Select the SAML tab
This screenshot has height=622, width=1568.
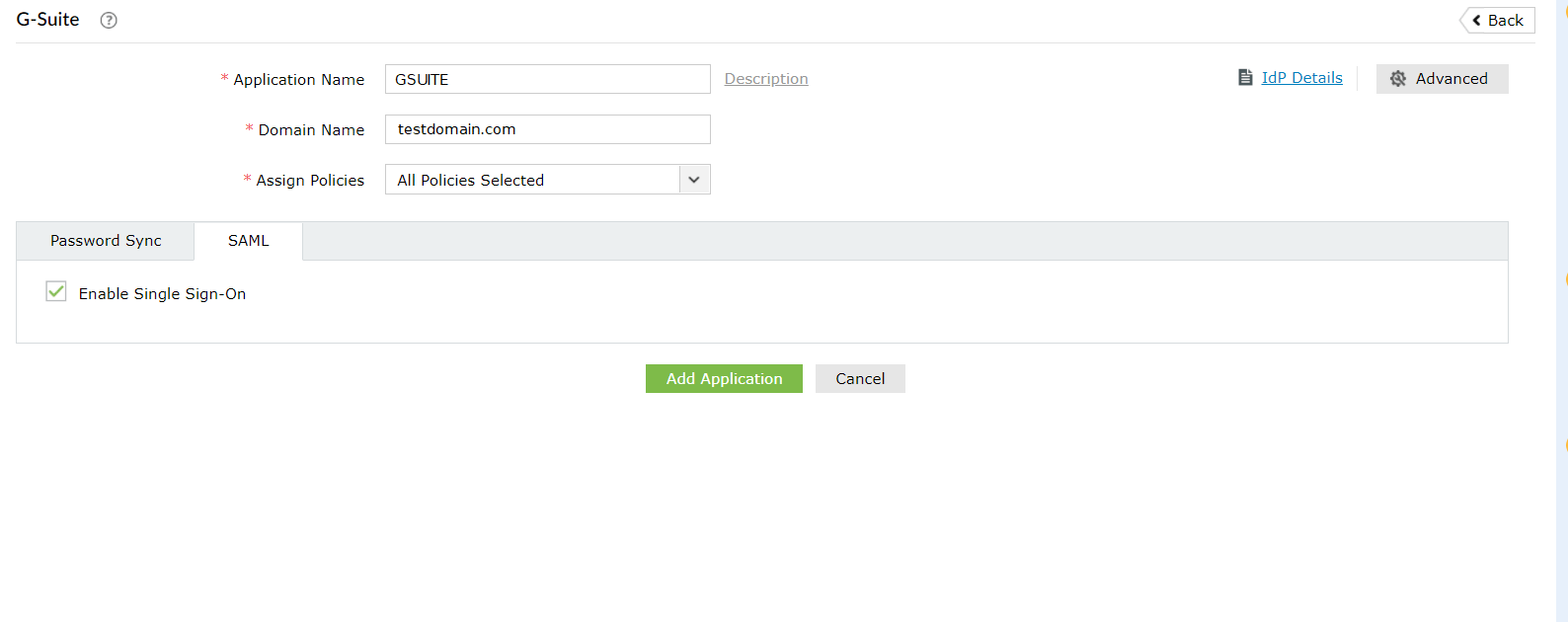pos(248,241)
